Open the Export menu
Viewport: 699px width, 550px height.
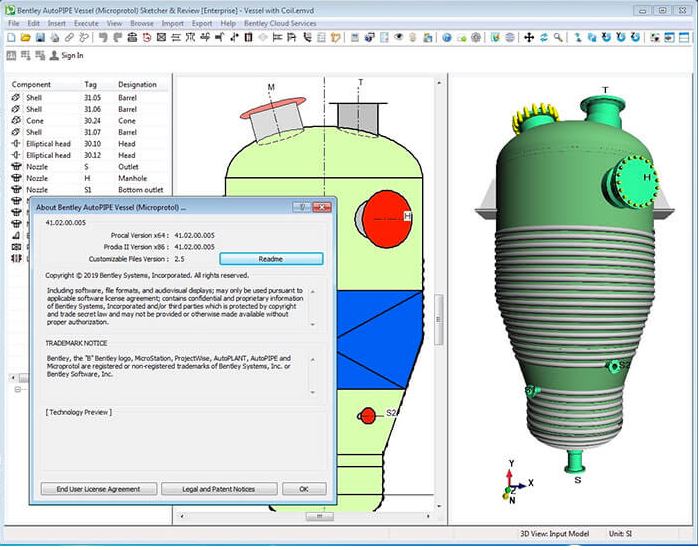[x=202, y=23]
